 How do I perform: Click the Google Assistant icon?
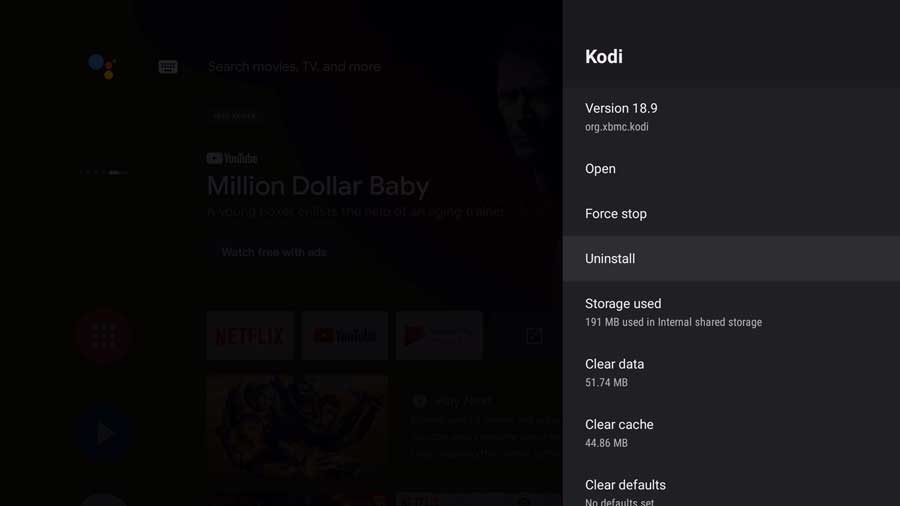pos(103,66)
